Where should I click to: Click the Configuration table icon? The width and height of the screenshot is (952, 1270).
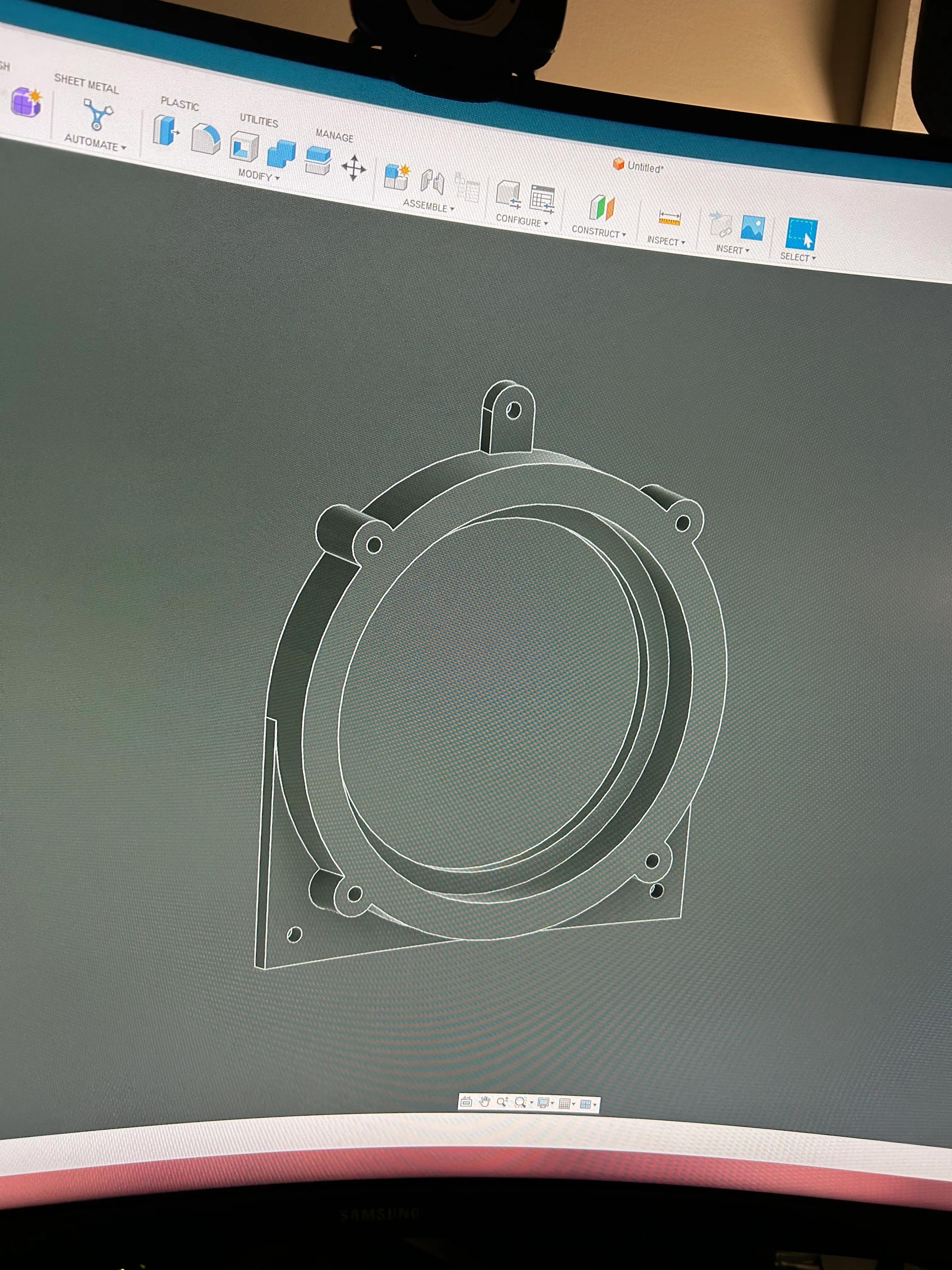[542, 199]
